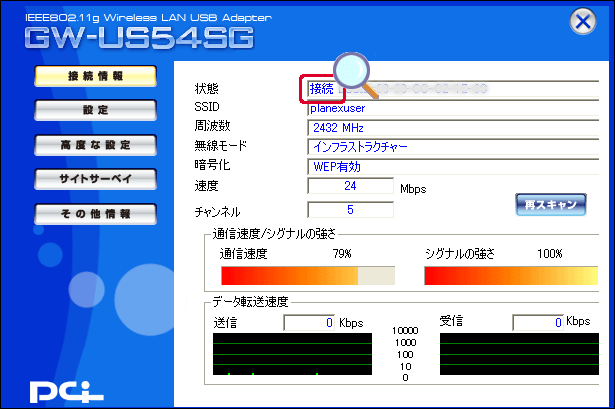
Task: Click the チャンネル label
Action: pyautogui.click(x=217, y=212)
